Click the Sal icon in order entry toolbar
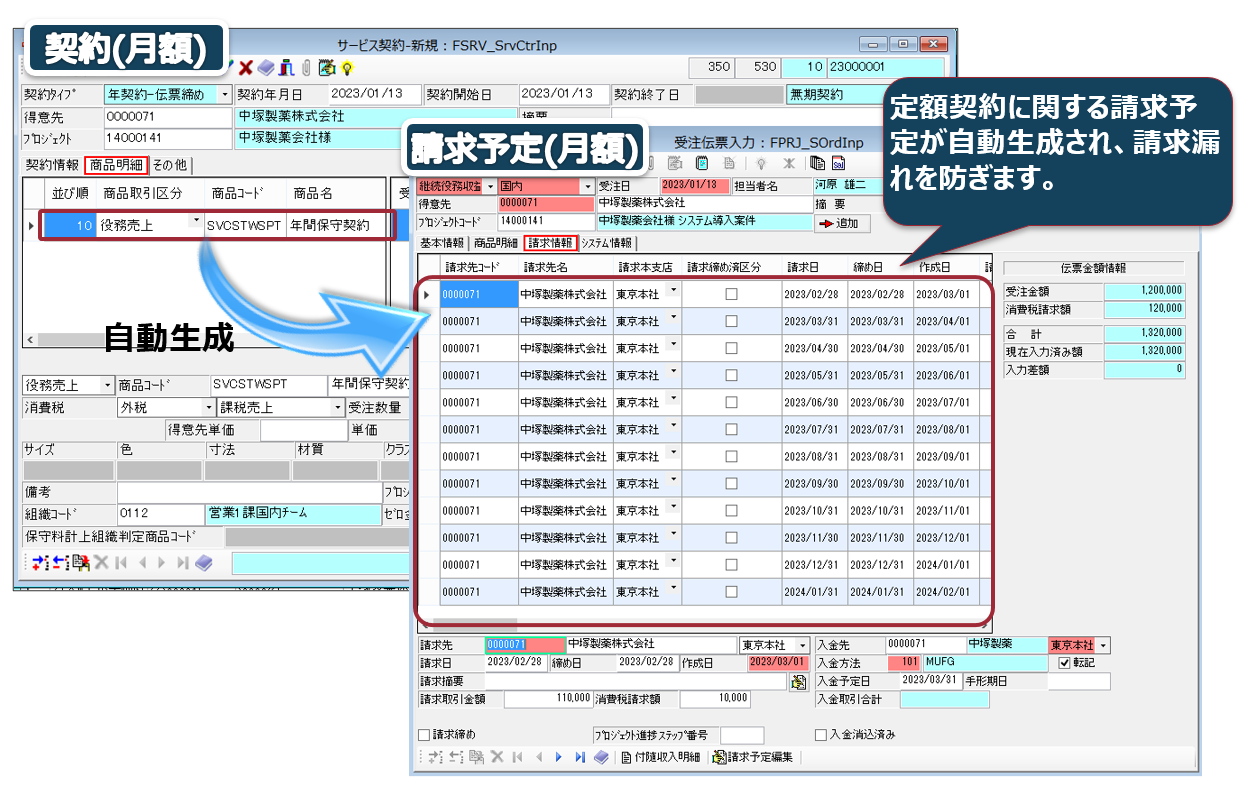The image size is (1244, 787). coord(838,163)
